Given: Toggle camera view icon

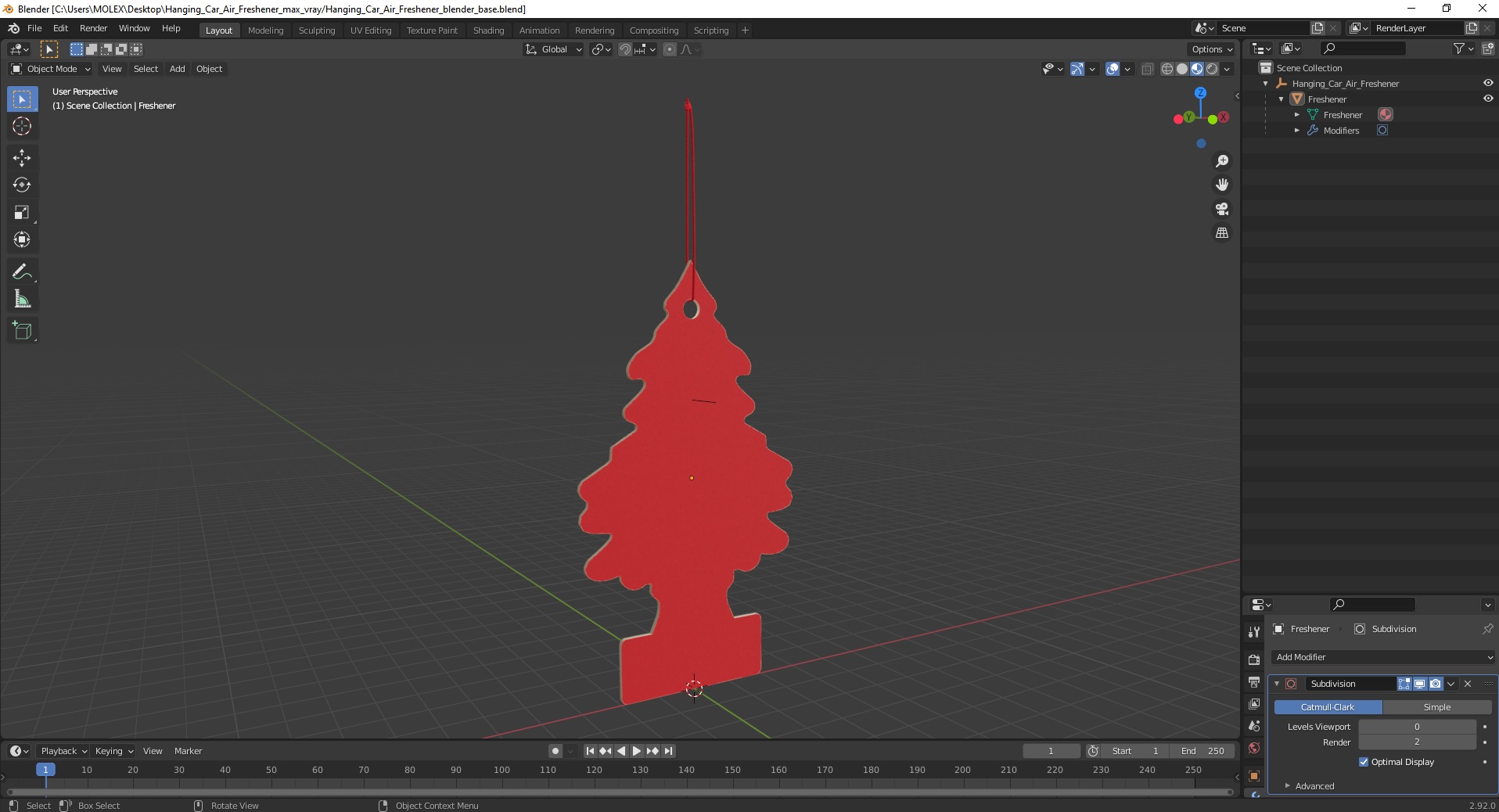Looking at the screenshot, I should pos(1222,209).
